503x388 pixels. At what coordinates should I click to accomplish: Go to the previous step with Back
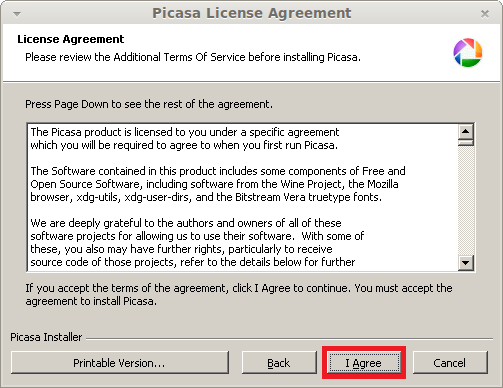[x=279, y=362]
